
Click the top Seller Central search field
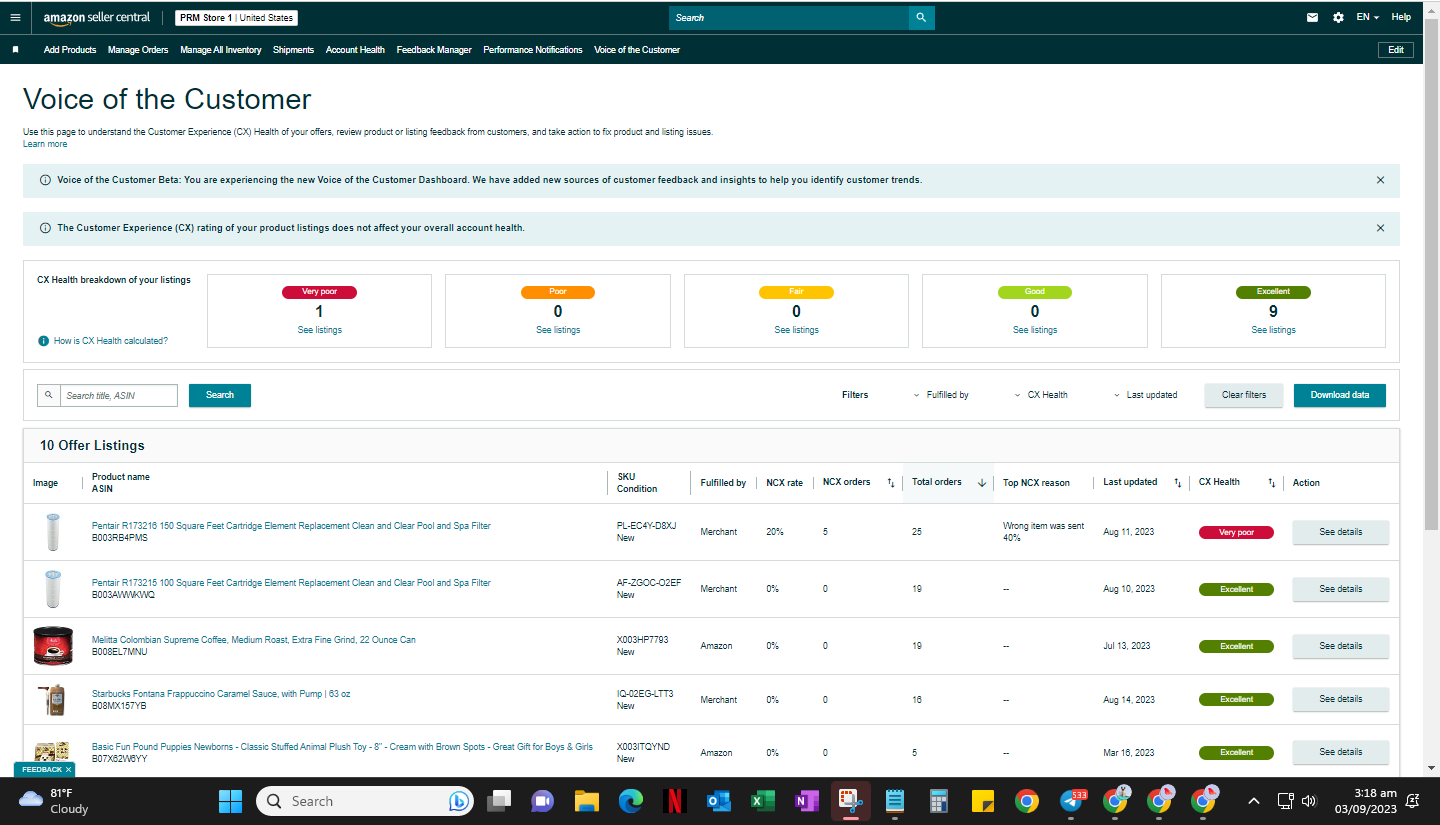(x=789, y=17)
